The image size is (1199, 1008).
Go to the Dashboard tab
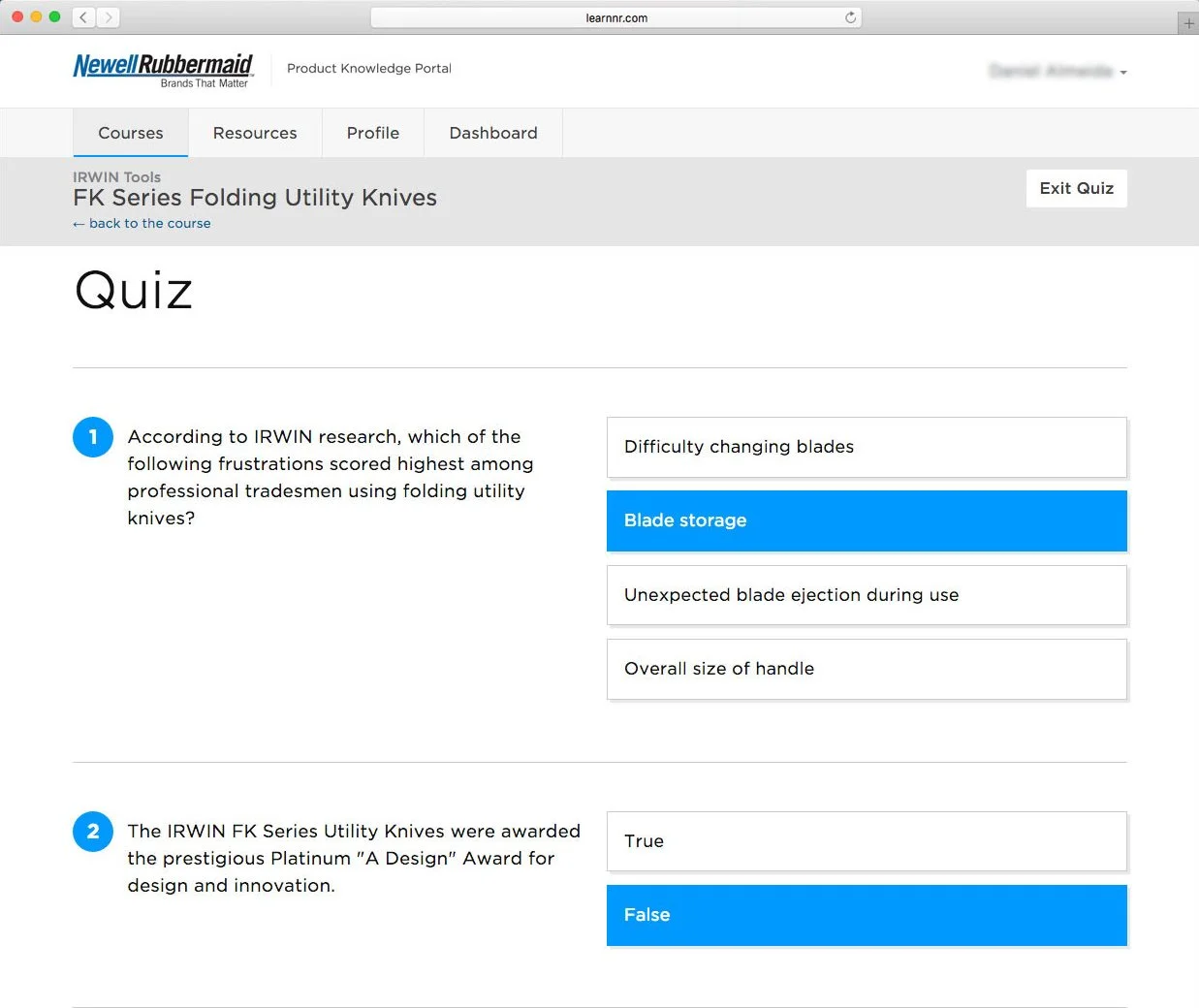493,133
